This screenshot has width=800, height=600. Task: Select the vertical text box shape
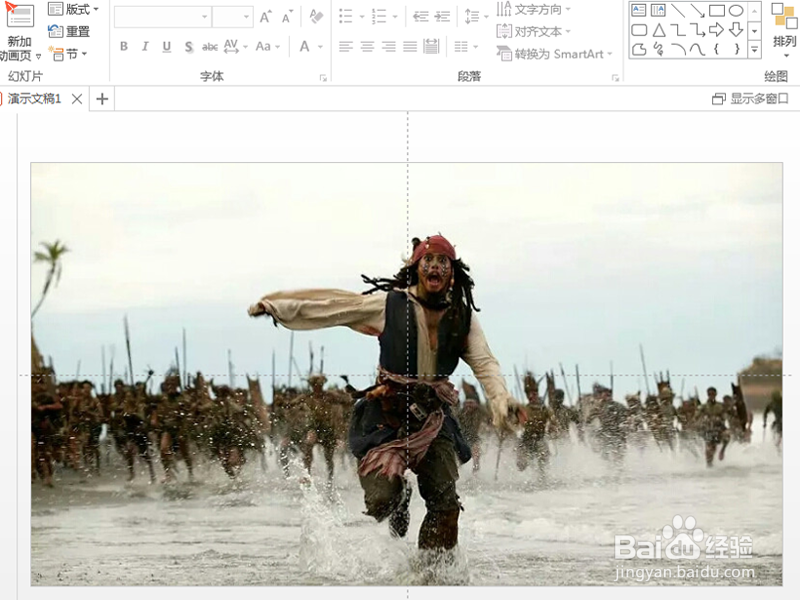pos(658,10)
